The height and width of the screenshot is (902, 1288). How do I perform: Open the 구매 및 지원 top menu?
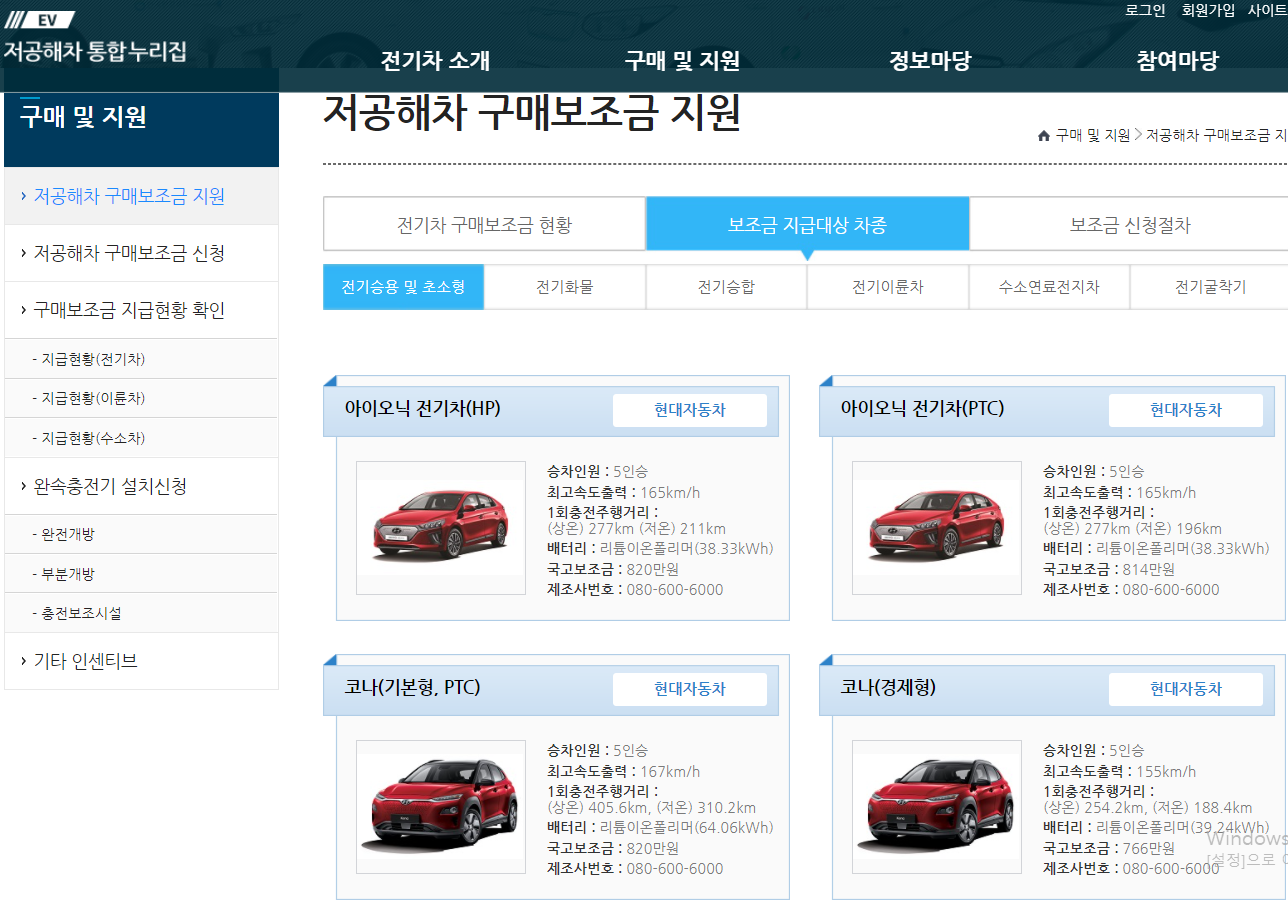coord(682,61)
